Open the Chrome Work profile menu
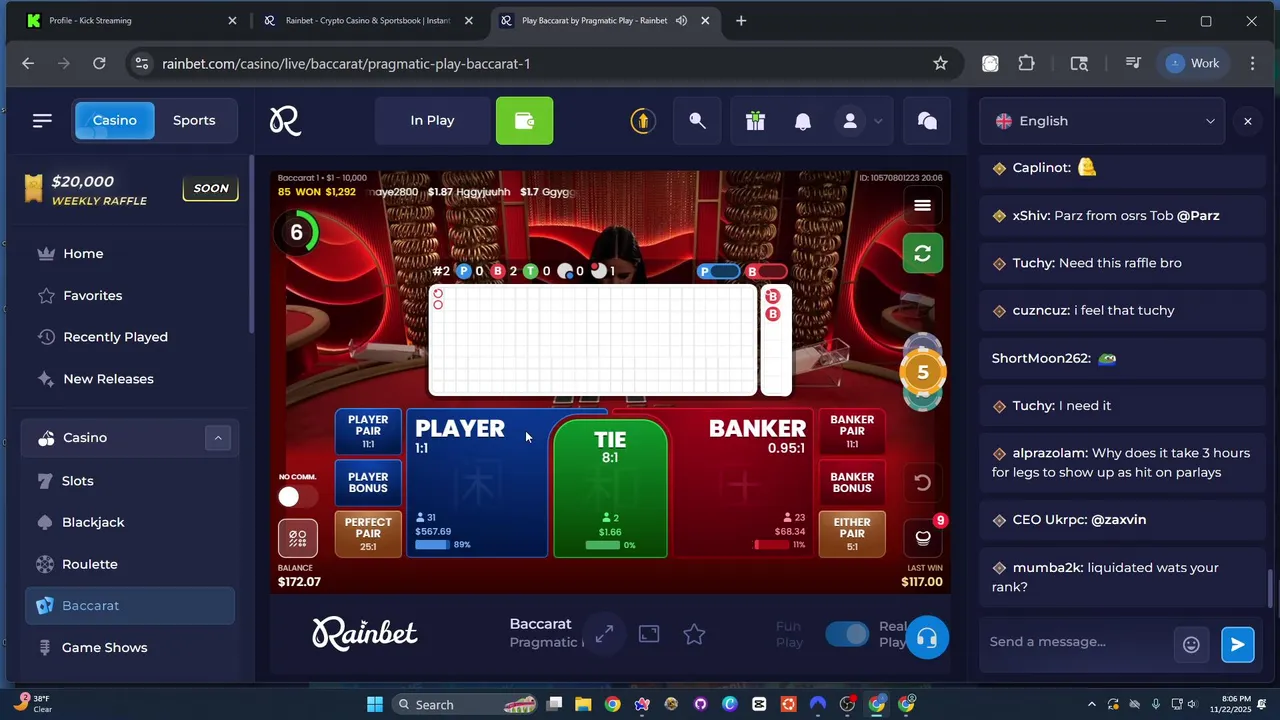This screenshot has height=720, width=1280. (1192, 63)
